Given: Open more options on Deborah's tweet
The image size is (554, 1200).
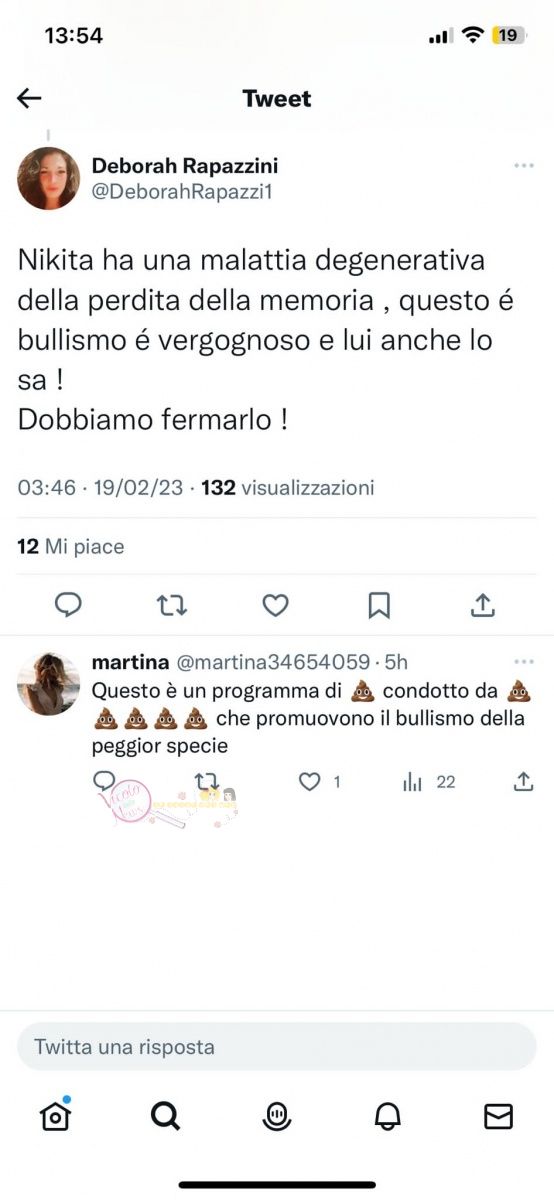Looking at the screenshot, I should click(524, 165).
